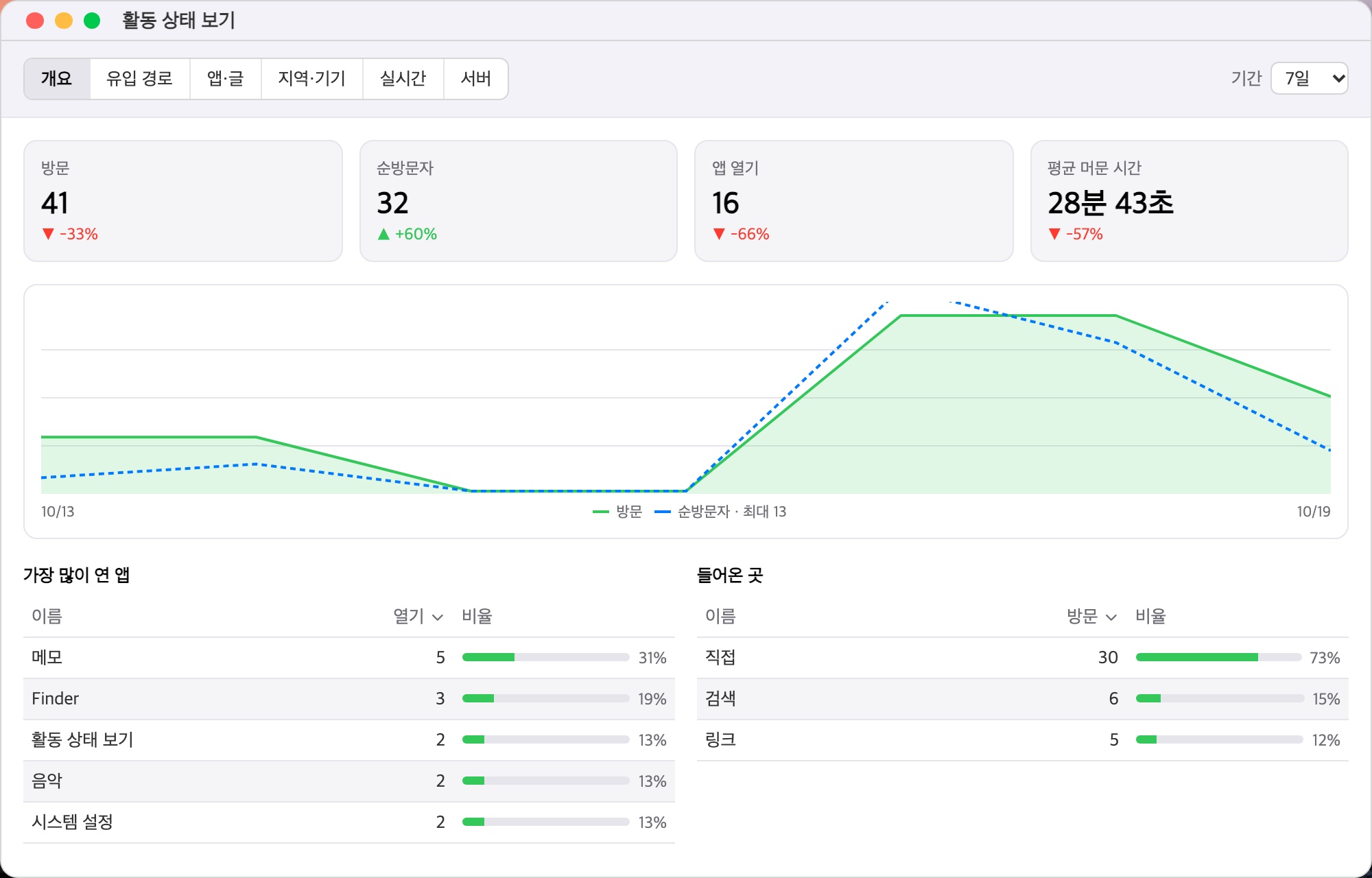Image resolution: width=1372 pixels, height=878 pixels.
Task: Select the 음악 app row
Action: (x=349, y=781)
